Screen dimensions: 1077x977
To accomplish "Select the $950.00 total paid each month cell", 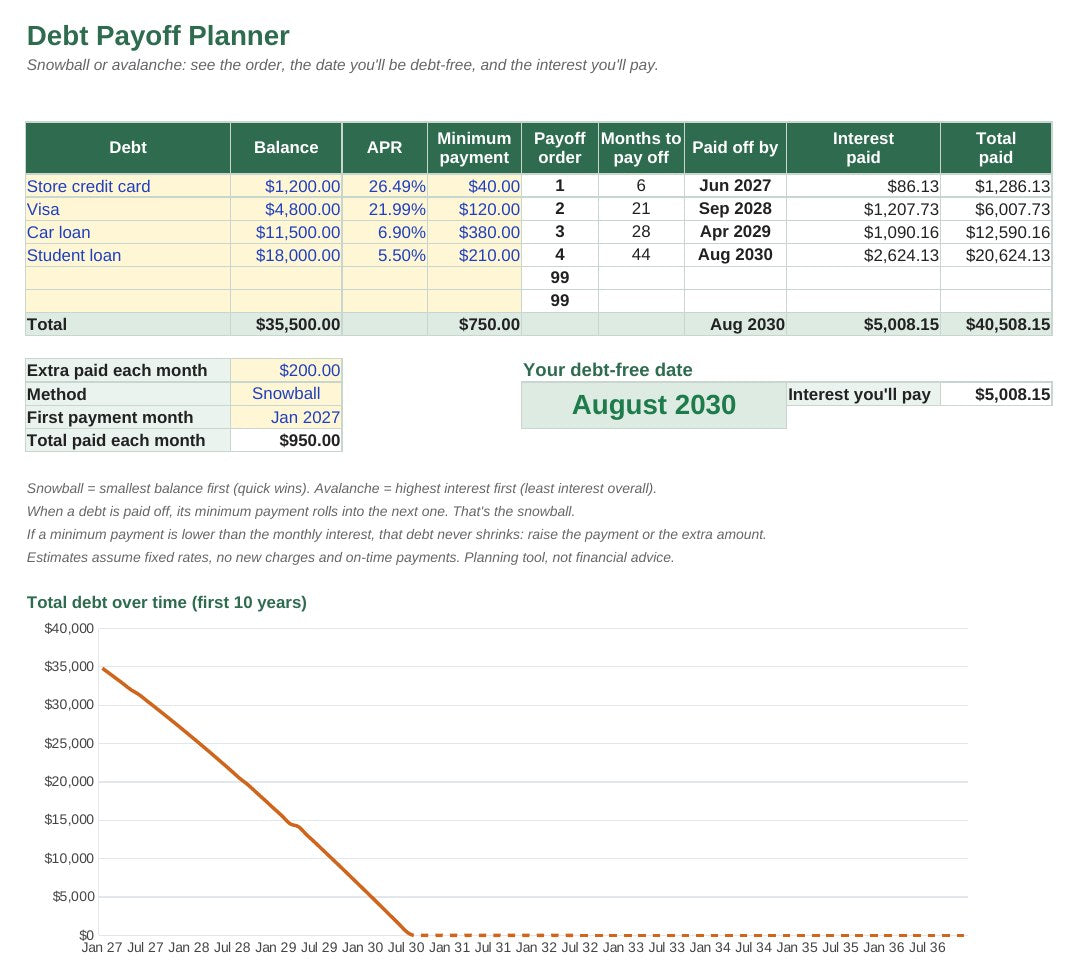I will [286, 440].
